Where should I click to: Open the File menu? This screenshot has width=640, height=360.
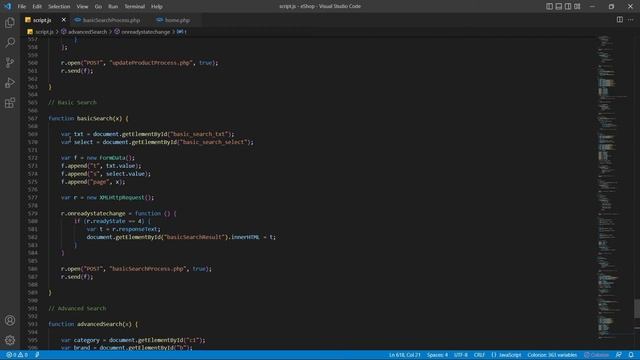pos(22,7)
